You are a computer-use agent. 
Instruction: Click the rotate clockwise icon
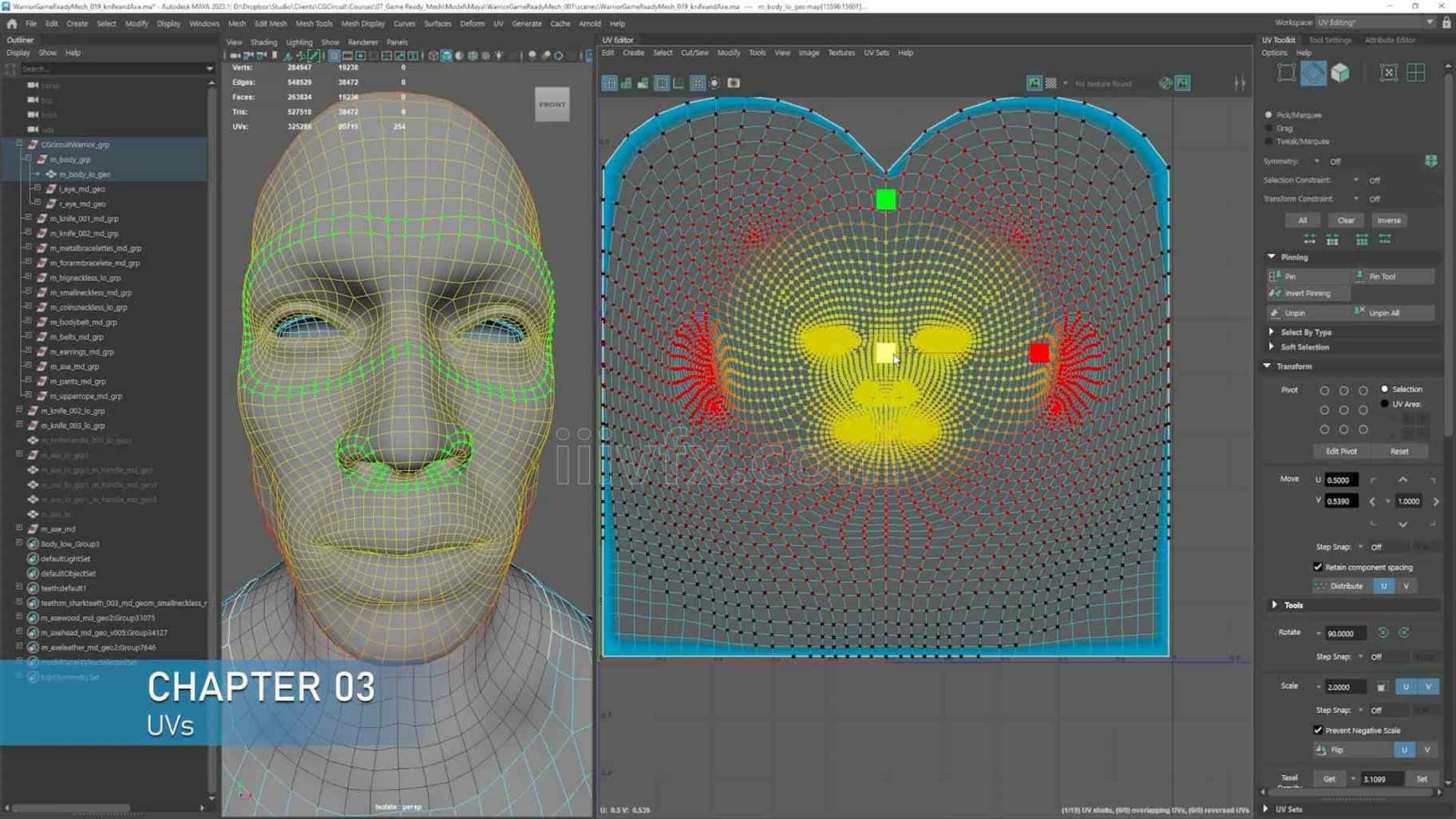(1404, 633)
